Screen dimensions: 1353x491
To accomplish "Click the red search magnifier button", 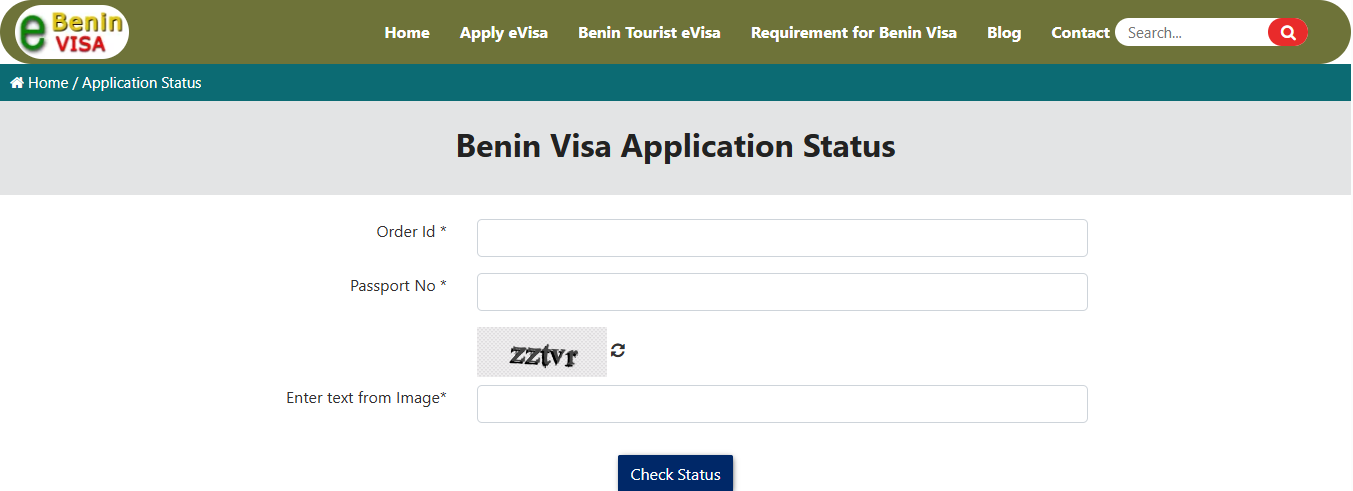I will pyautogui.click(x=1287, y=33).
